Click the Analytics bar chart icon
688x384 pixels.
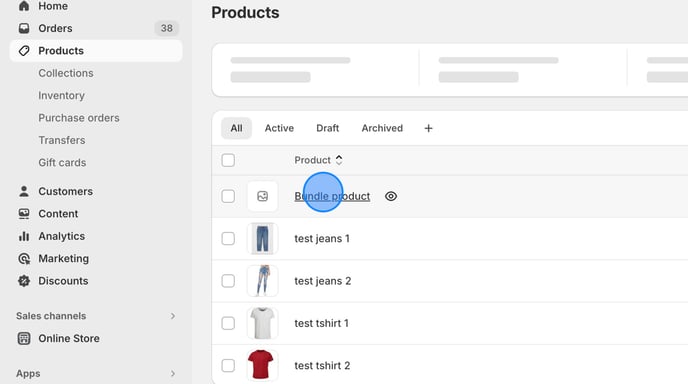(24, 236)
